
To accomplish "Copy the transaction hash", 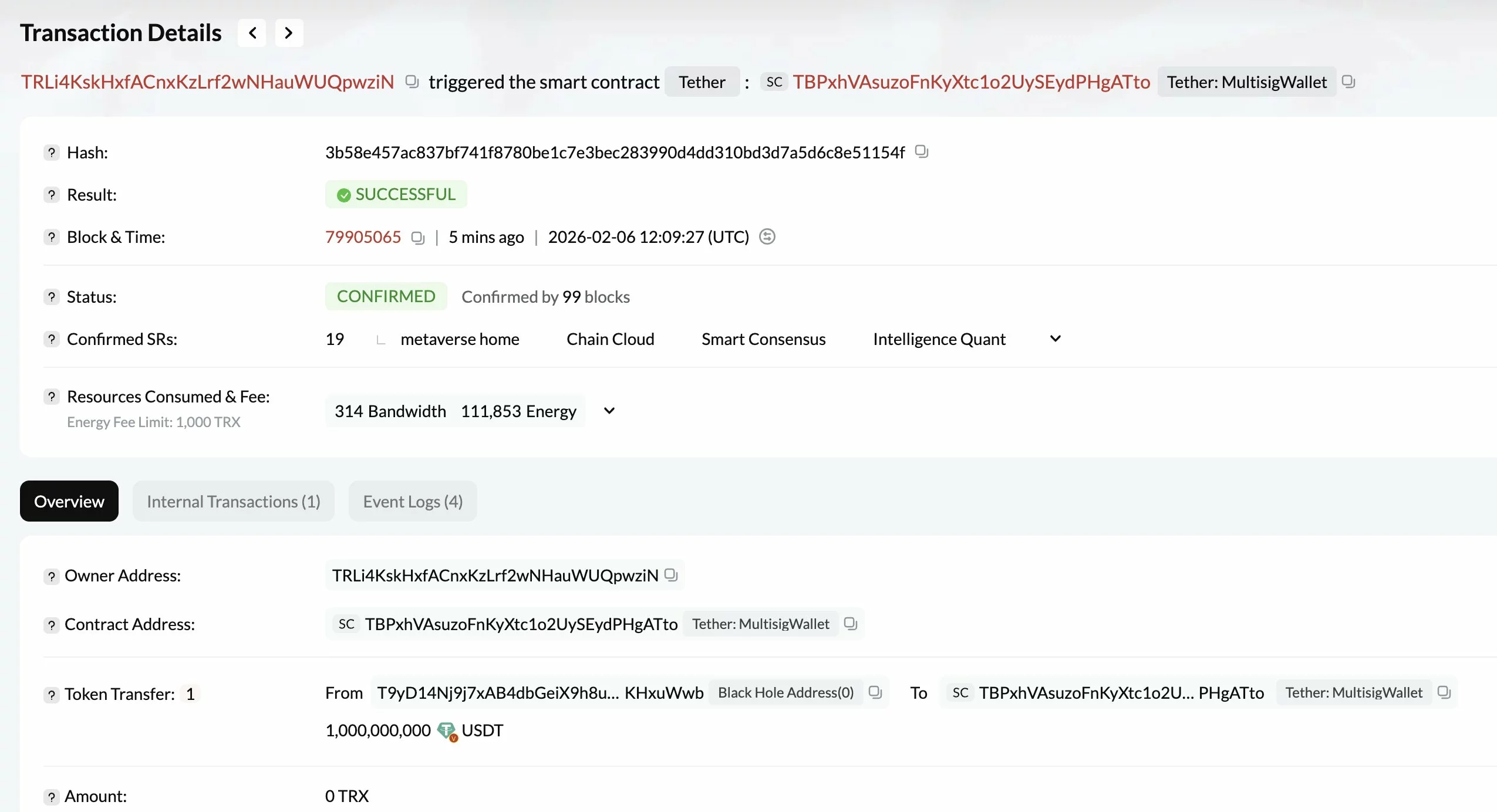I will 921,152.
